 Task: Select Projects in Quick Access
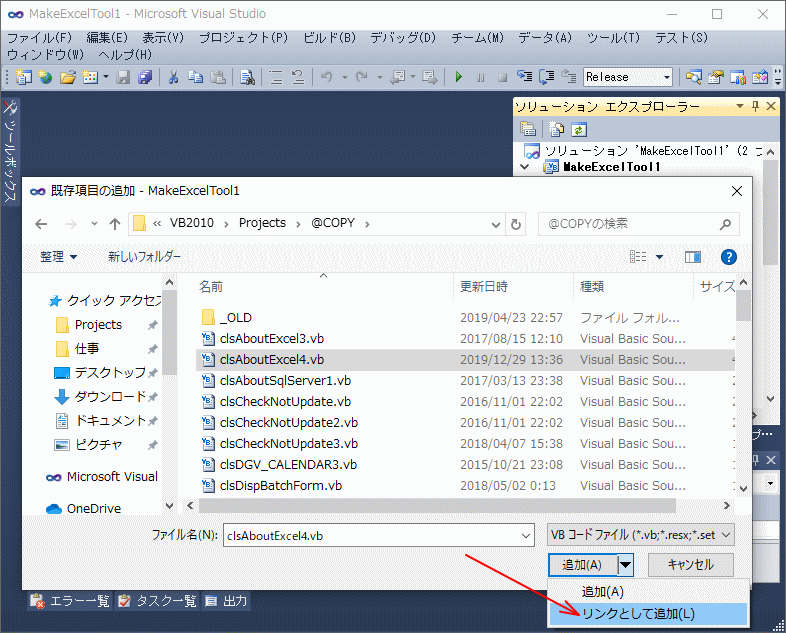tap(98, 325)
